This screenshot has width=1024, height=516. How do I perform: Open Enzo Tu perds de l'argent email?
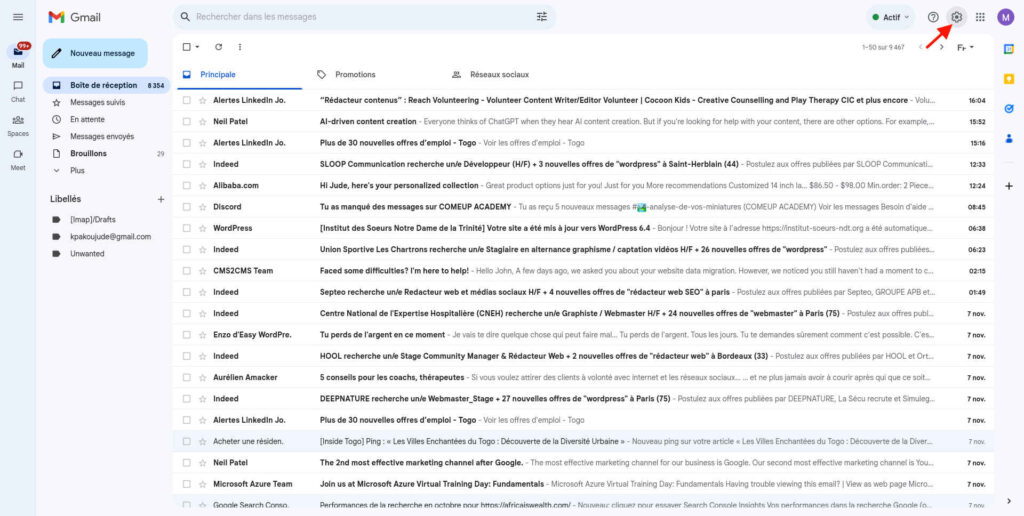583,334
